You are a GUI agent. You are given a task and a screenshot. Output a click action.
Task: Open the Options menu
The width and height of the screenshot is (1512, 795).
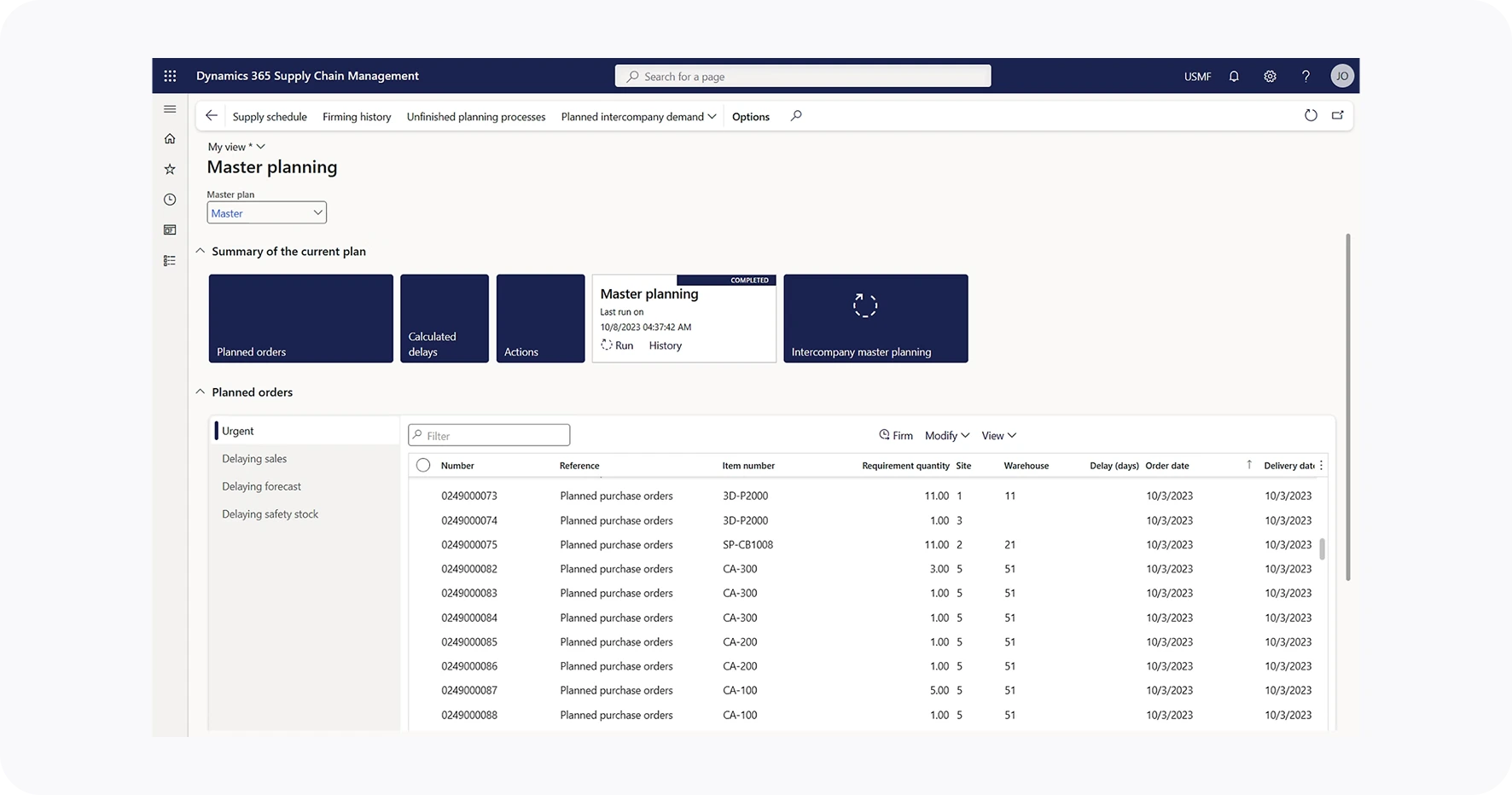point(751,117)
